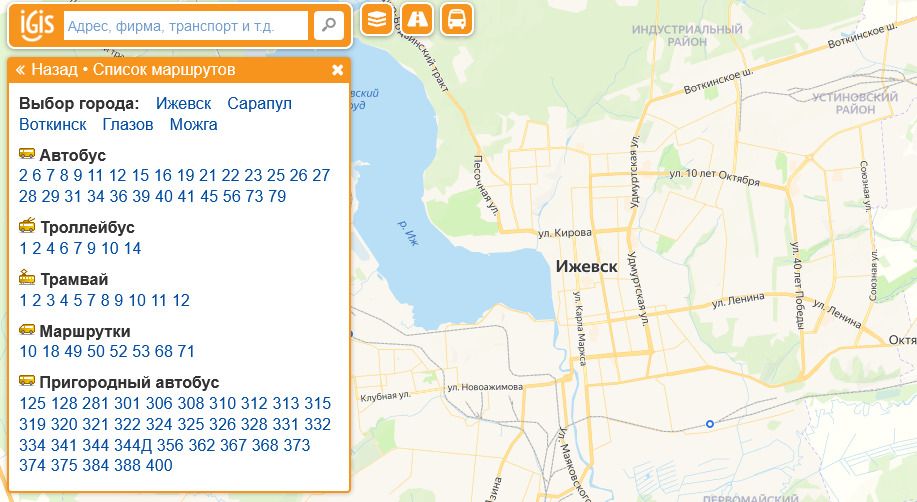917x502 pixels.
Task: Show suburban bus route 400
Action: pos(159,466)
